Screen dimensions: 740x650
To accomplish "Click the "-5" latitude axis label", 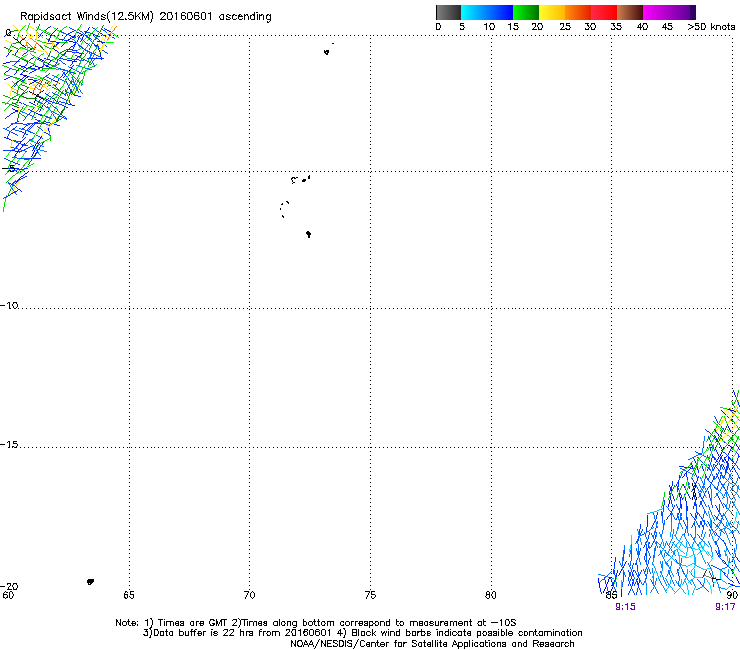I will 9,169.
